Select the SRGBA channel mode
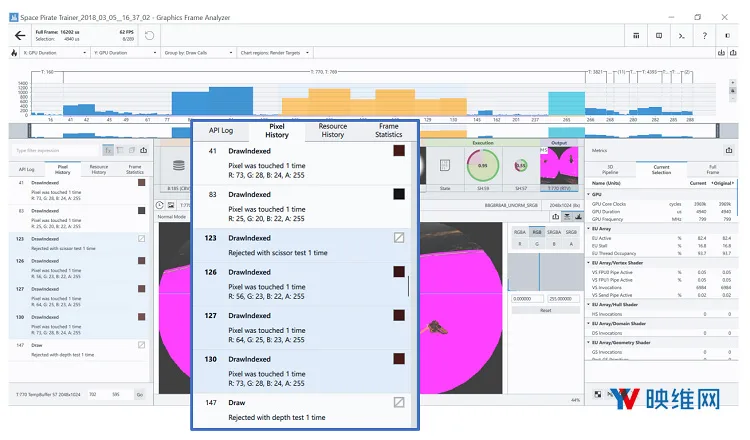Image resolution: width=750 pixels, height=440 pixels. point(554,232)
